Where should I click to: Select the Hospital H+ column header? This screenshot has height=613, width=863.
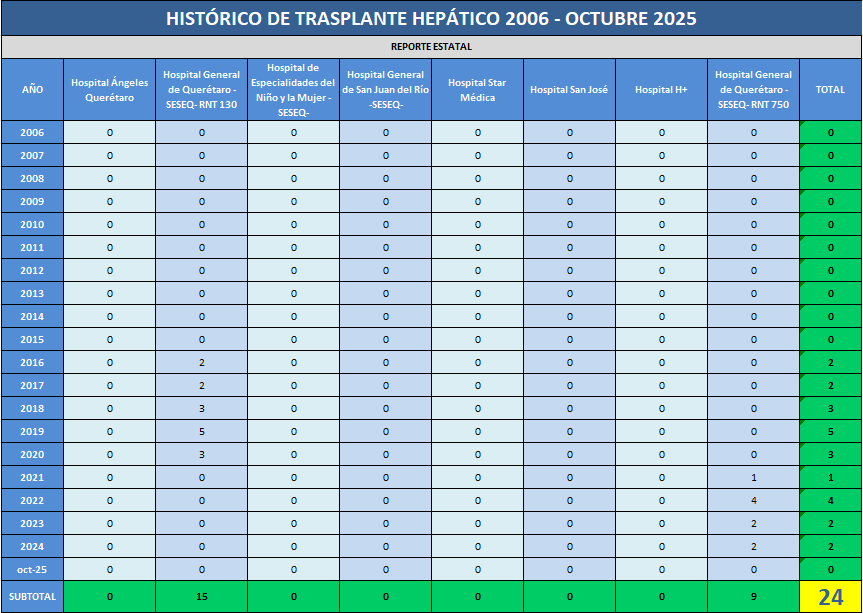point(661,89)
